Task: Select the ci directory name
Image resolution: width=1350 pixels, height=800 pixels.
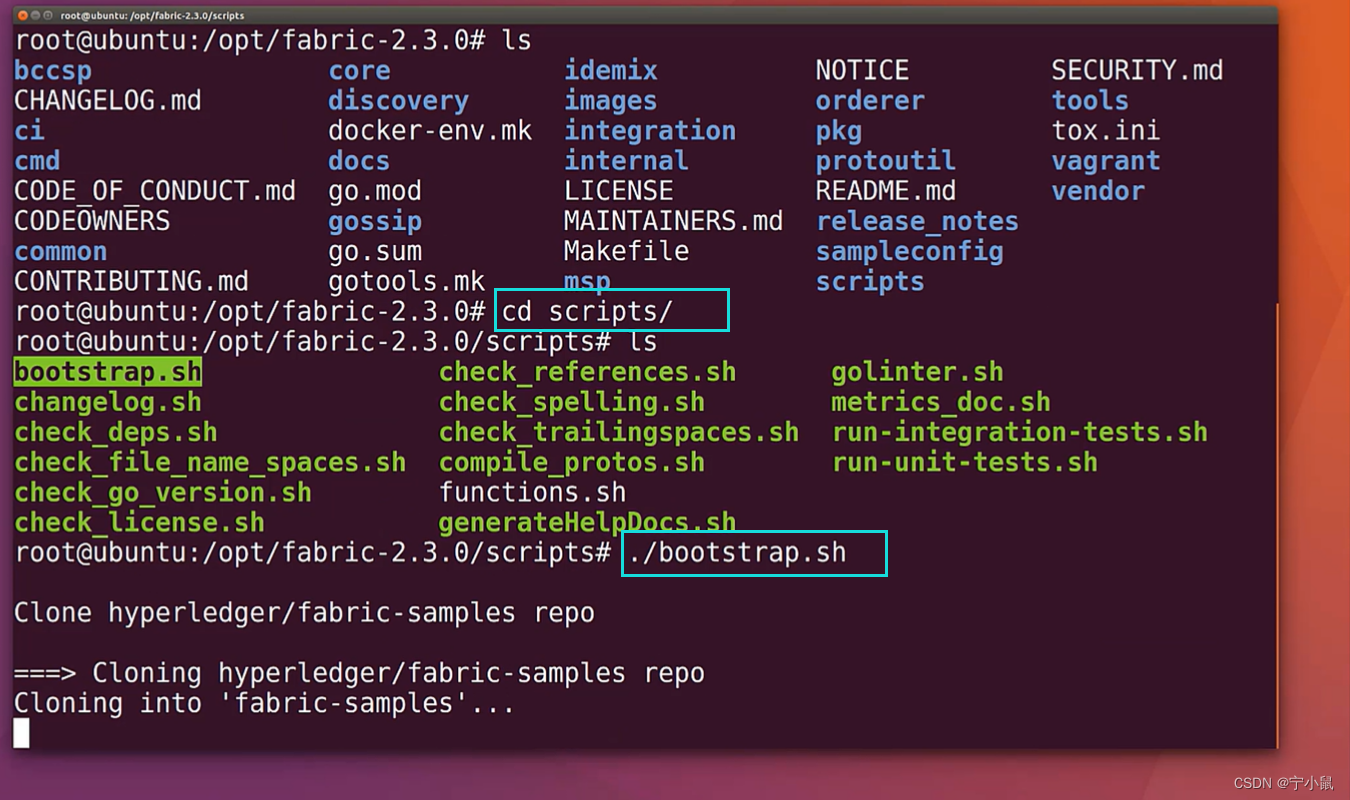Action: tap(29, 131)
